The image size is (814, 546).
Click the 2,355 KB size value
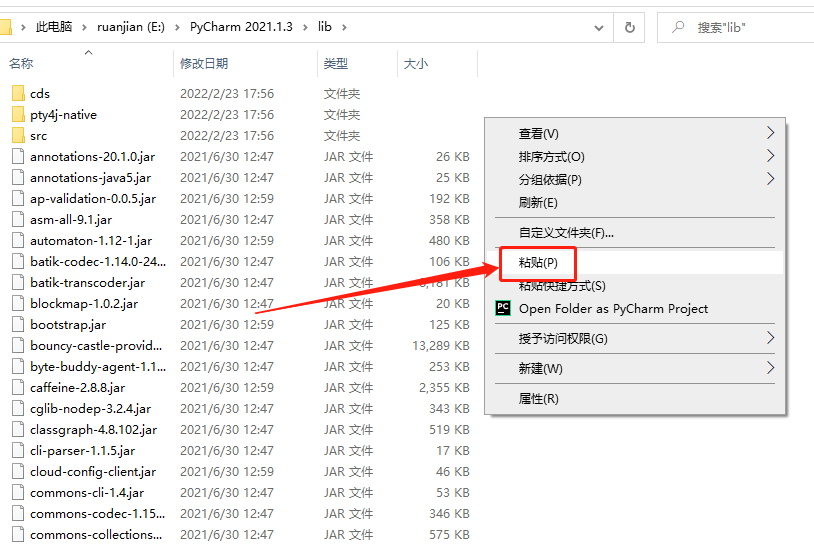click(x=444, y=388)
